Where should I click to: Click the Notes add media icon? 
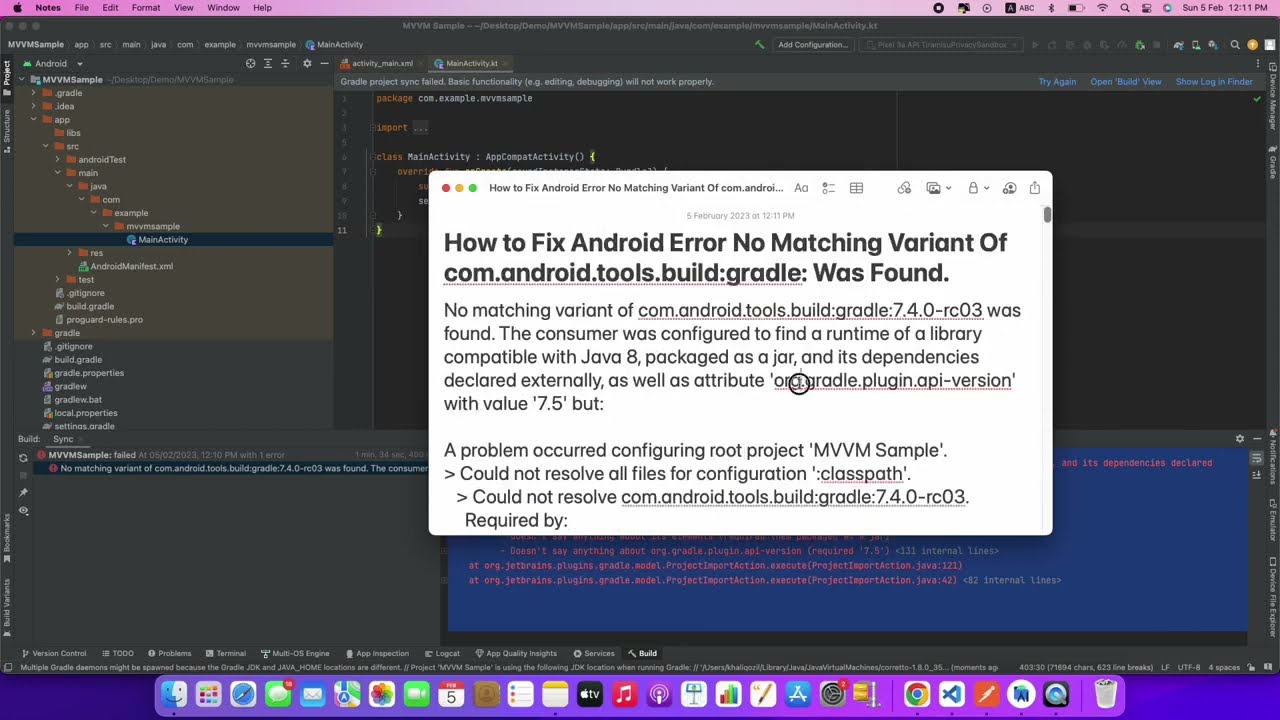click(x=934, y=188)
